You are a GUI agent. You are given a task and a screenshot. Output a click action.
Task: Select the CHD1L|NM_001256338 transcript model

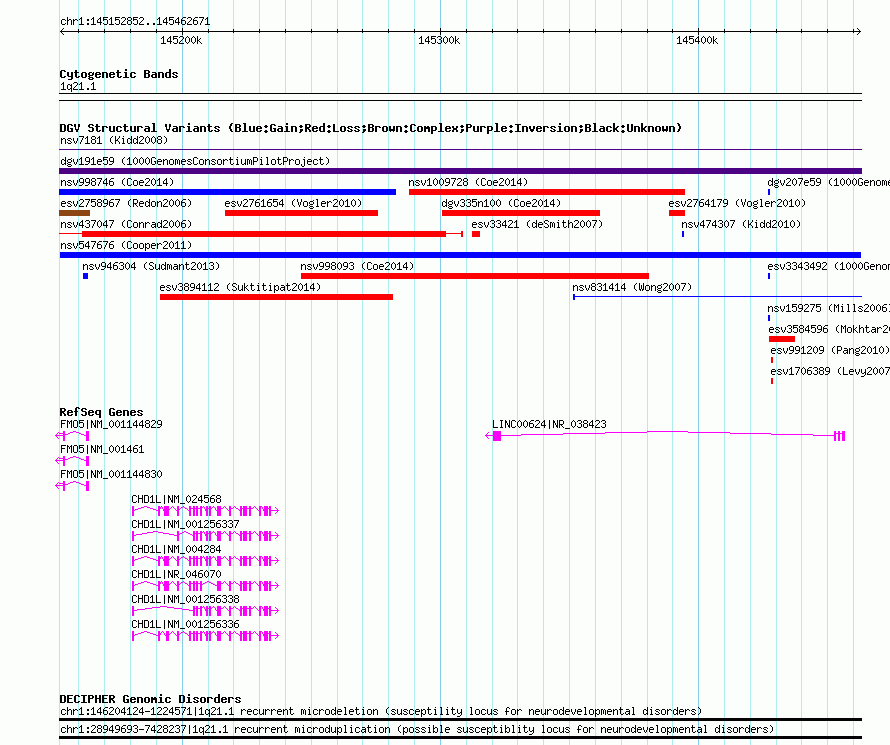(205, 611)
